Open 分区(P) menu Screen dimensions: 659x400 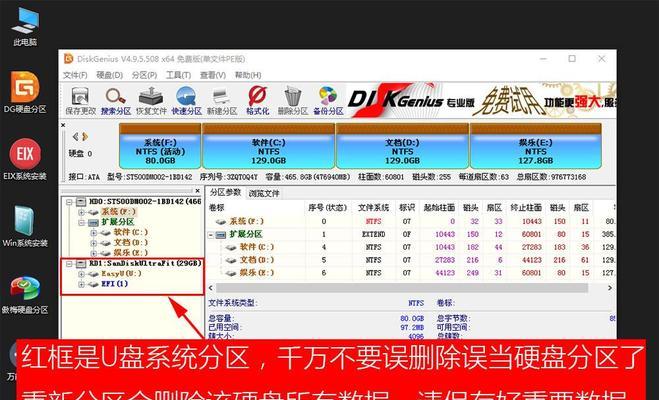(x=144, y=75)
